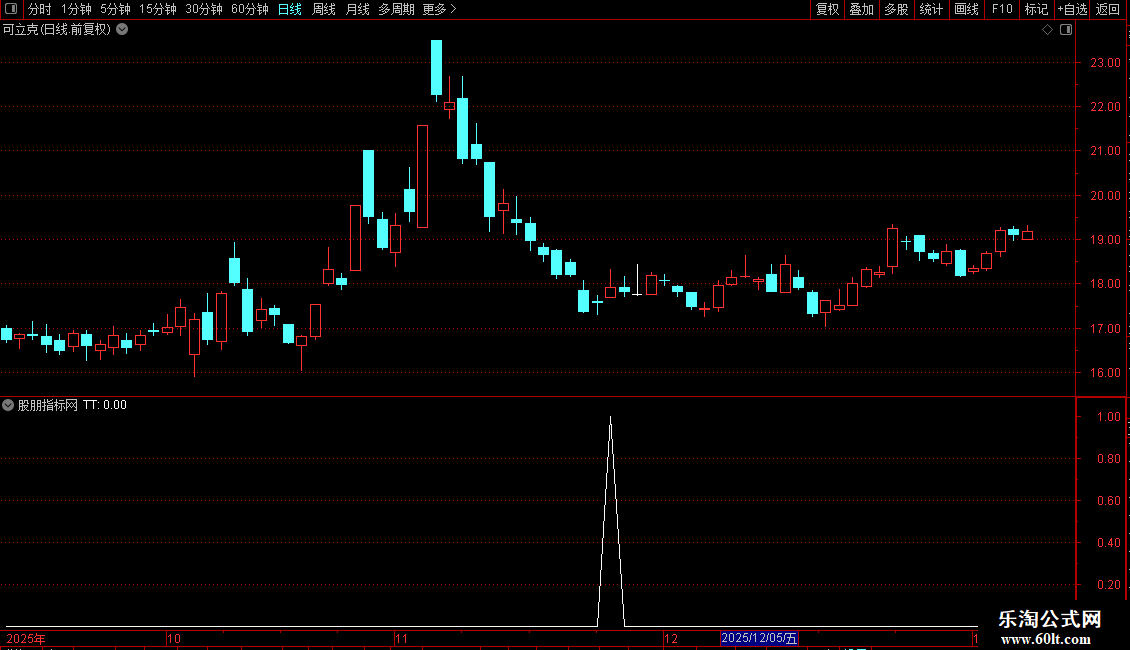Select the 月线 monthly period tab

[357, 9]
